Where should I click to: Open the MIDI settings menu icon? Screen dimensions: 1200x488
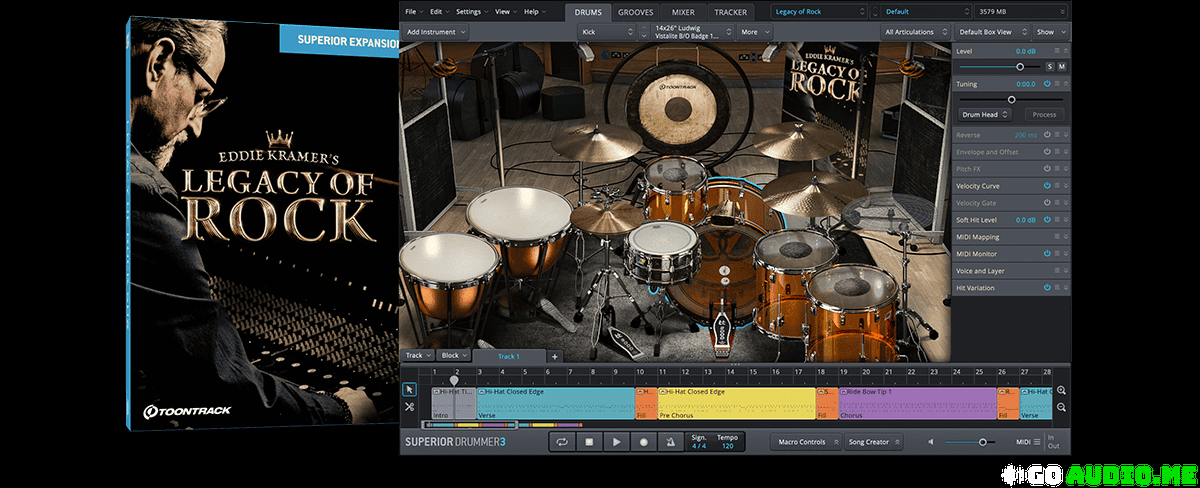pyautogui.click(x=1037, y=441)
